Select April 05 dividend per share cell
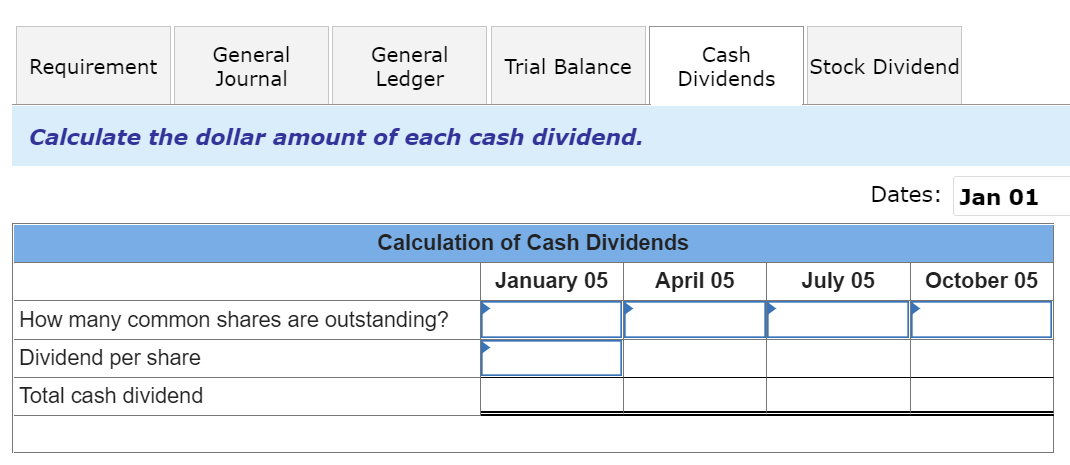 pyautogui.click(x=695, y=358)
